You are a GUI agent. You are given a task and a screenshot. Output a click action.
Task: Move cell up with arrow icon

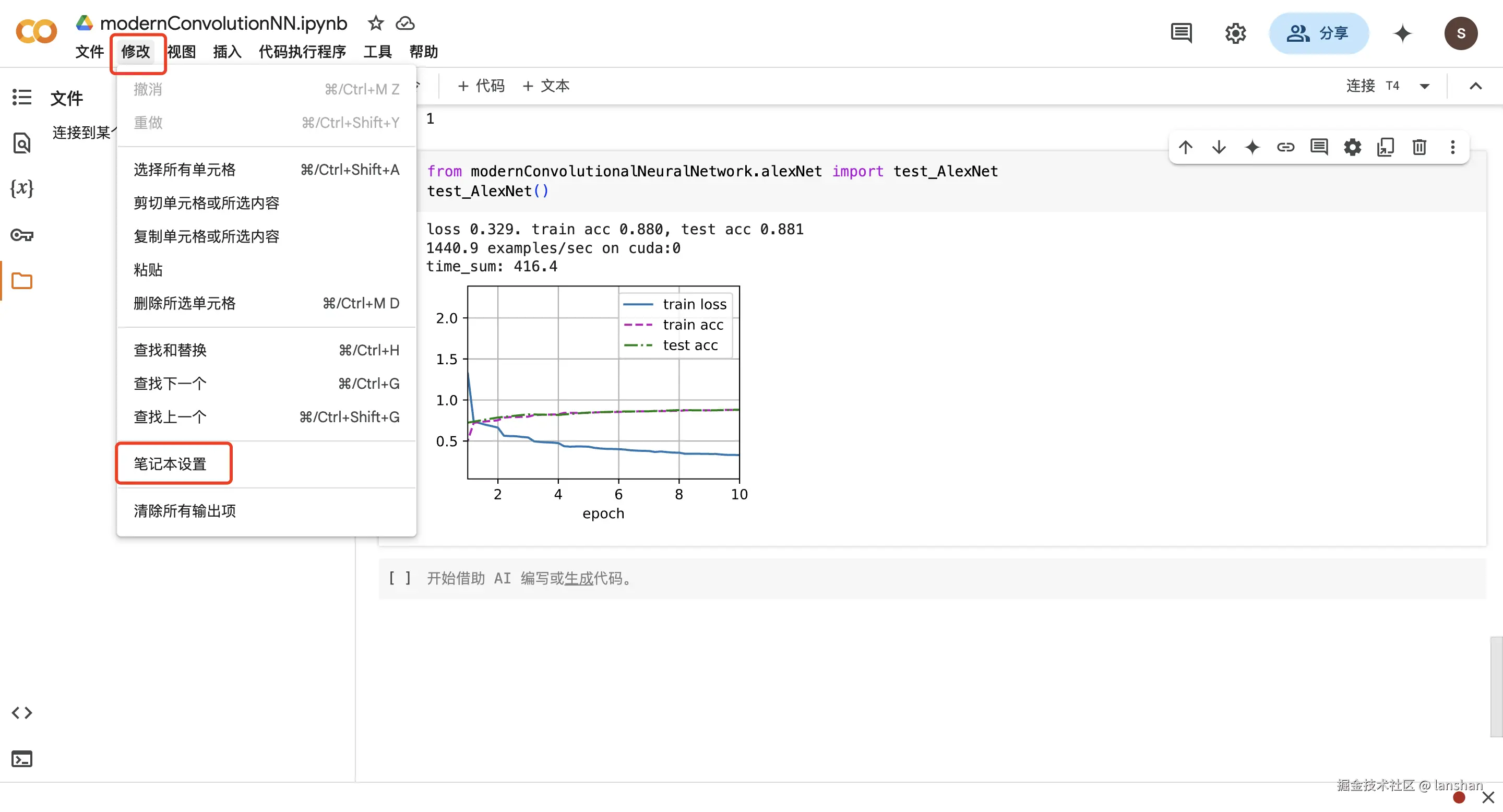1185,147
